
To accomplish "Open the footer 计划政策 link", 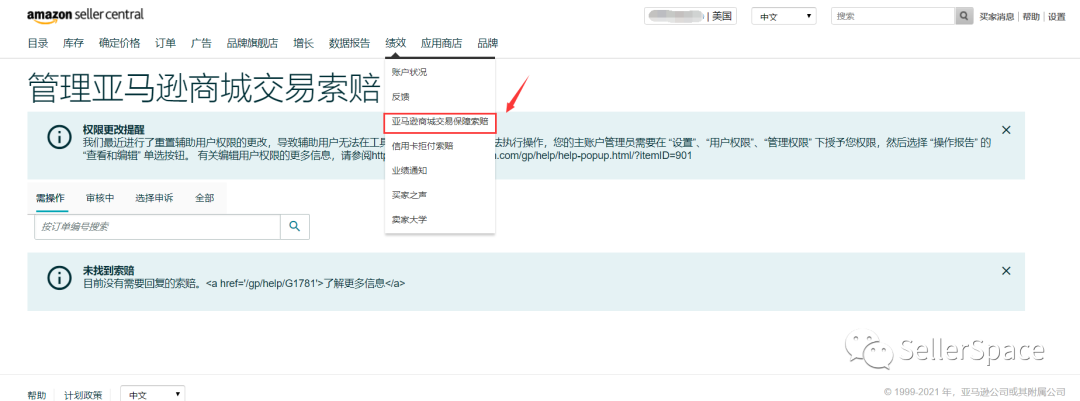I will [83, 395].
